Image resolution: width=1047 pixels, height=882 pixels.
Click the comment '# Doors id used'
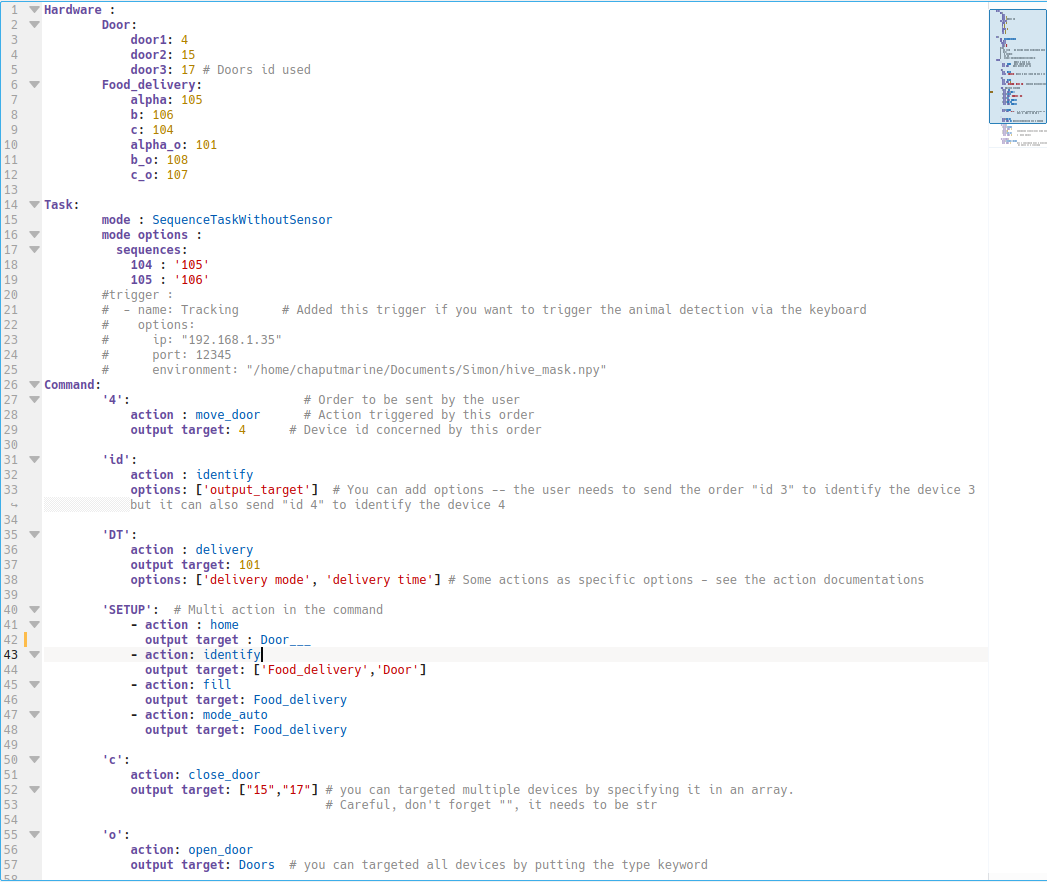[256, 70]
